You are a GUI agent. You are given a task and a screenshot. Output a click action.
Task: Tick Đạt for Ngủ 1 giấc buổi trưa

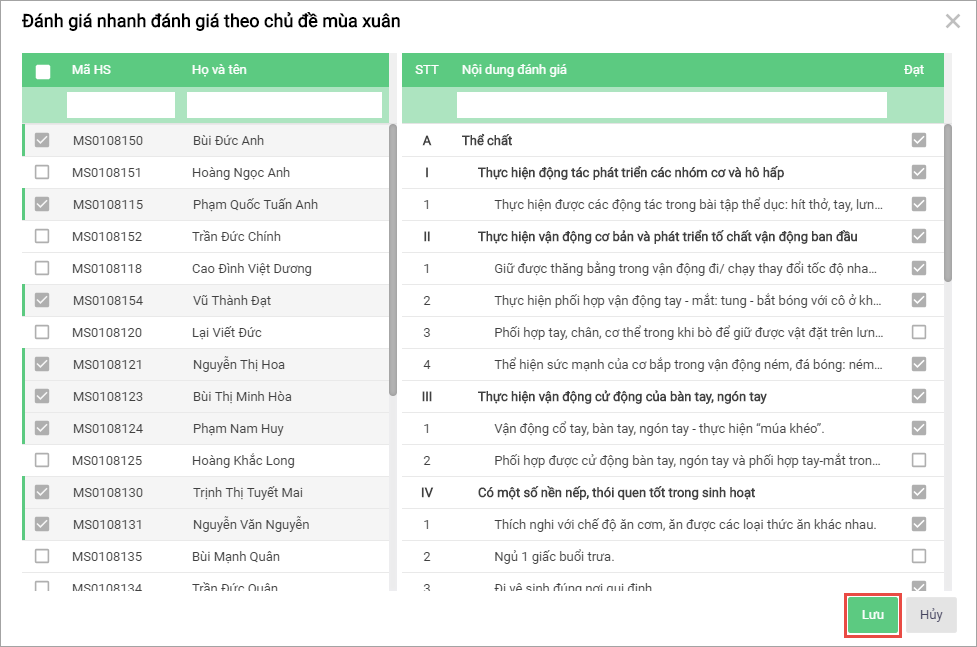click(919, 556)
